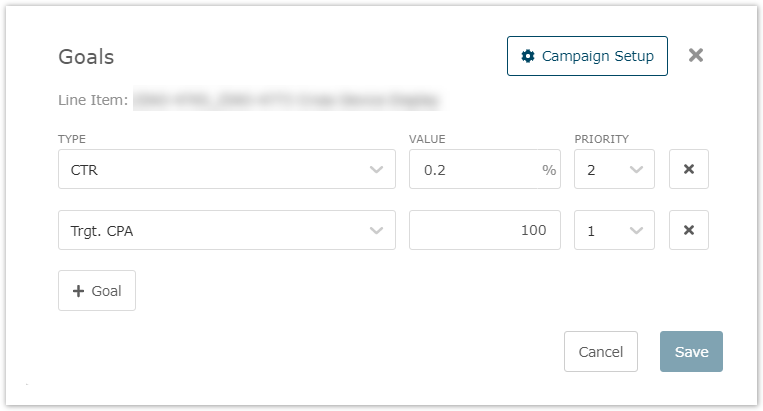
Task: Open Campaign Setup
Action: point(587,56)
